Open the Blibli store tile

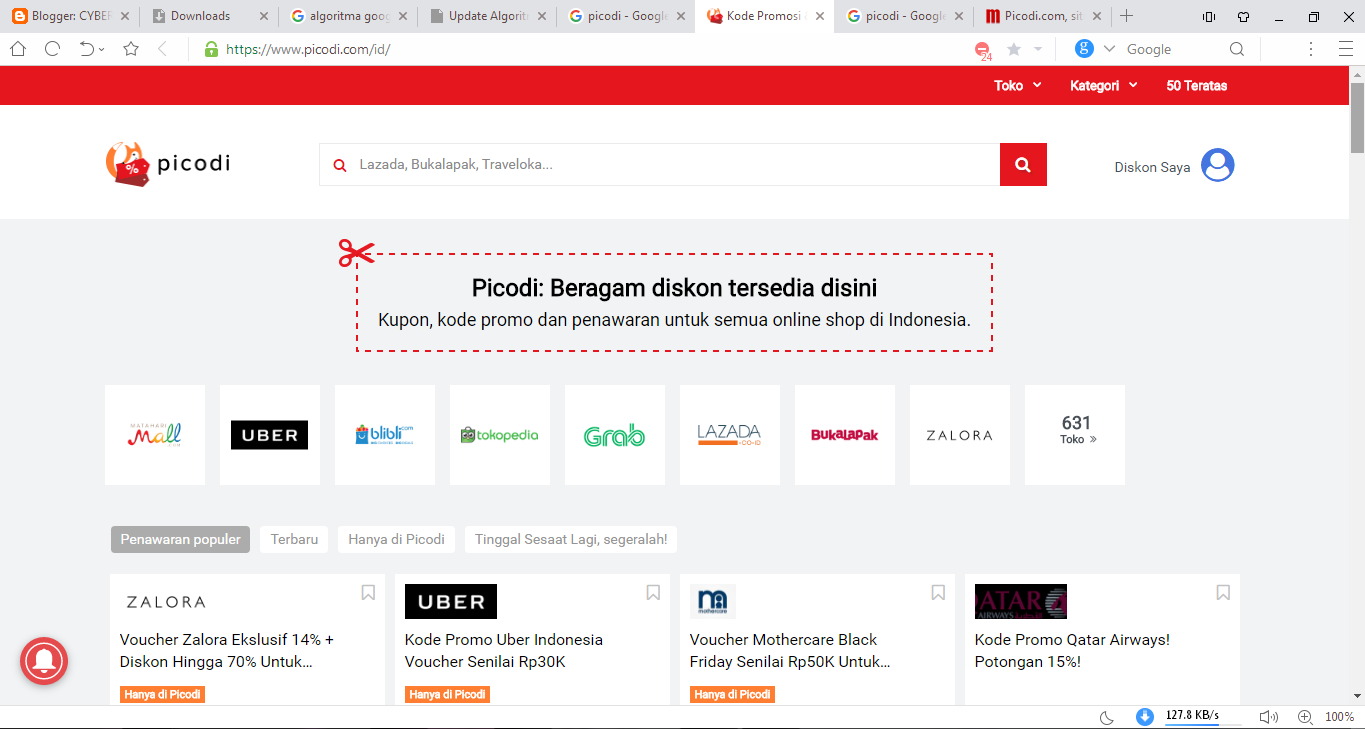pyautogui.click(x=385, y=435)
